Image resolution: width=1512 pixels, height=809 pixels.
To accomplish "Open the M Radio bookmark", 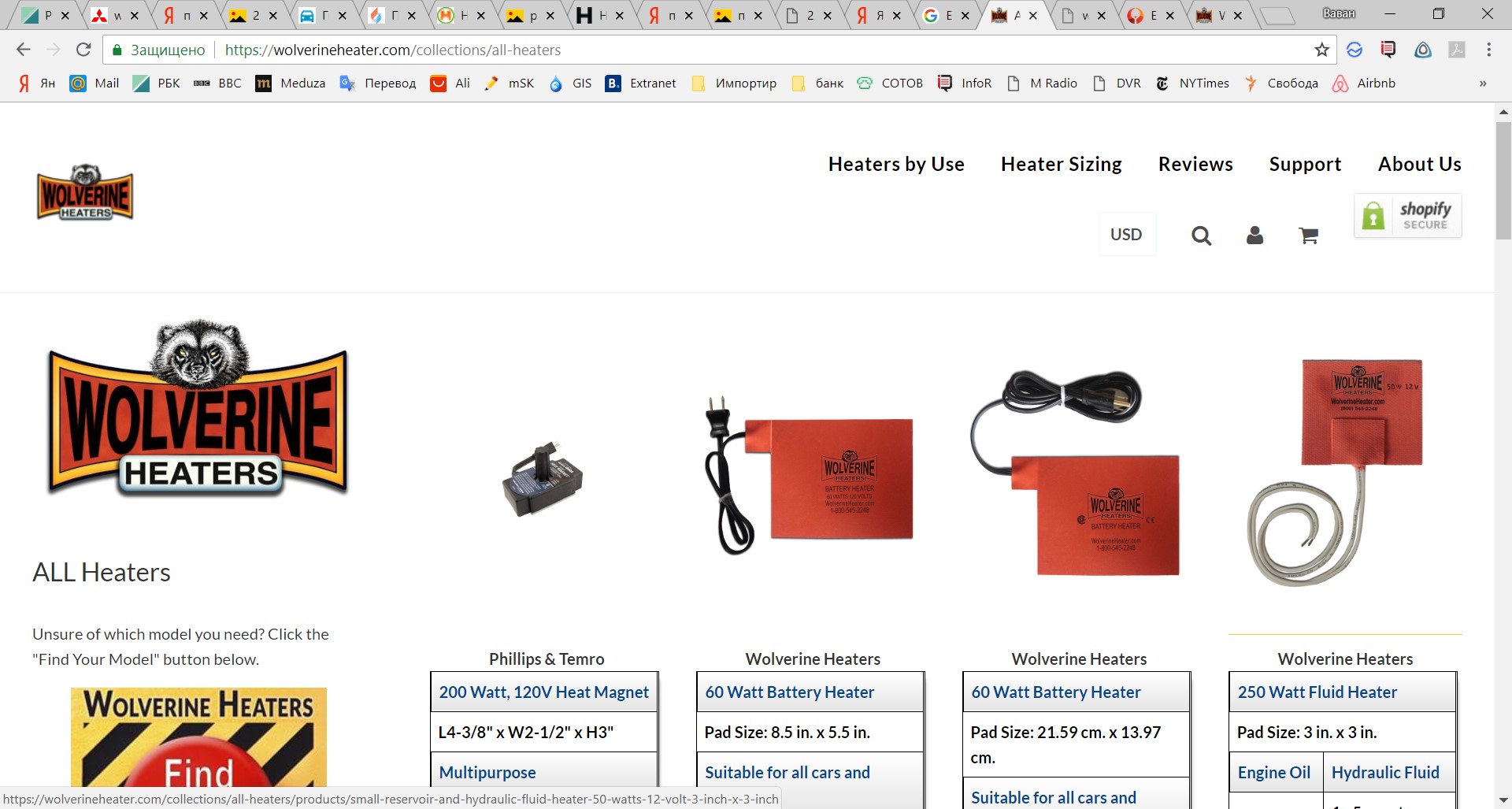I will click(1042, 83).
